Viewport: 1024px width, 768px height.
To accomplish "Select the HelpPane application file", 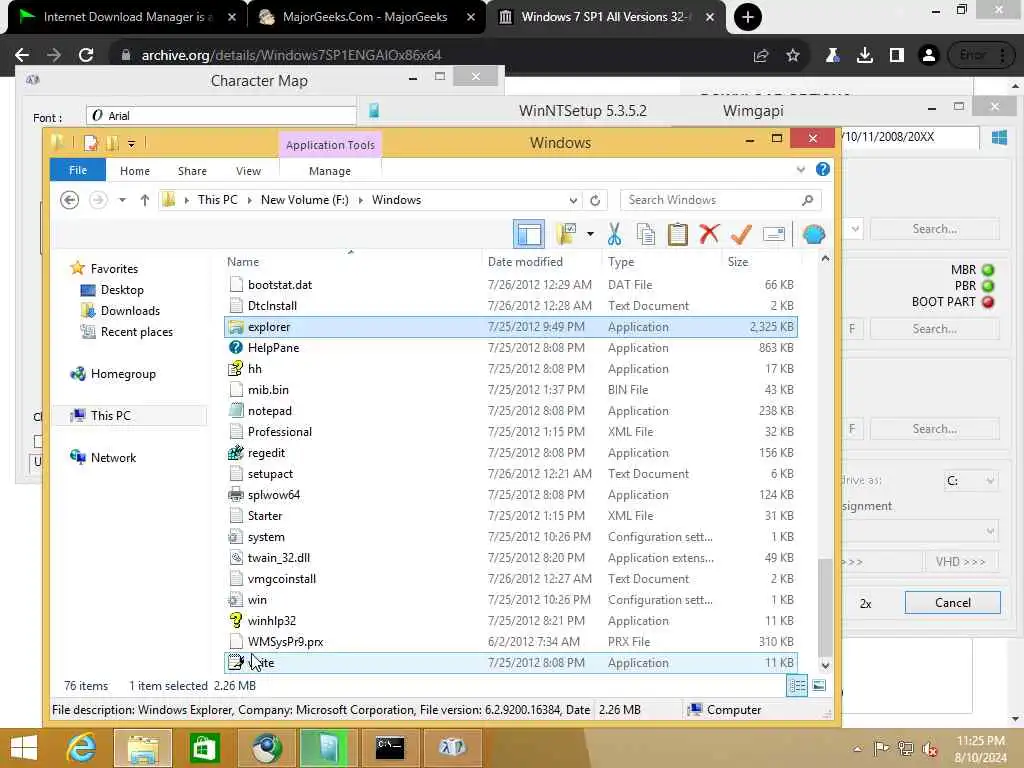I will 511,348.
